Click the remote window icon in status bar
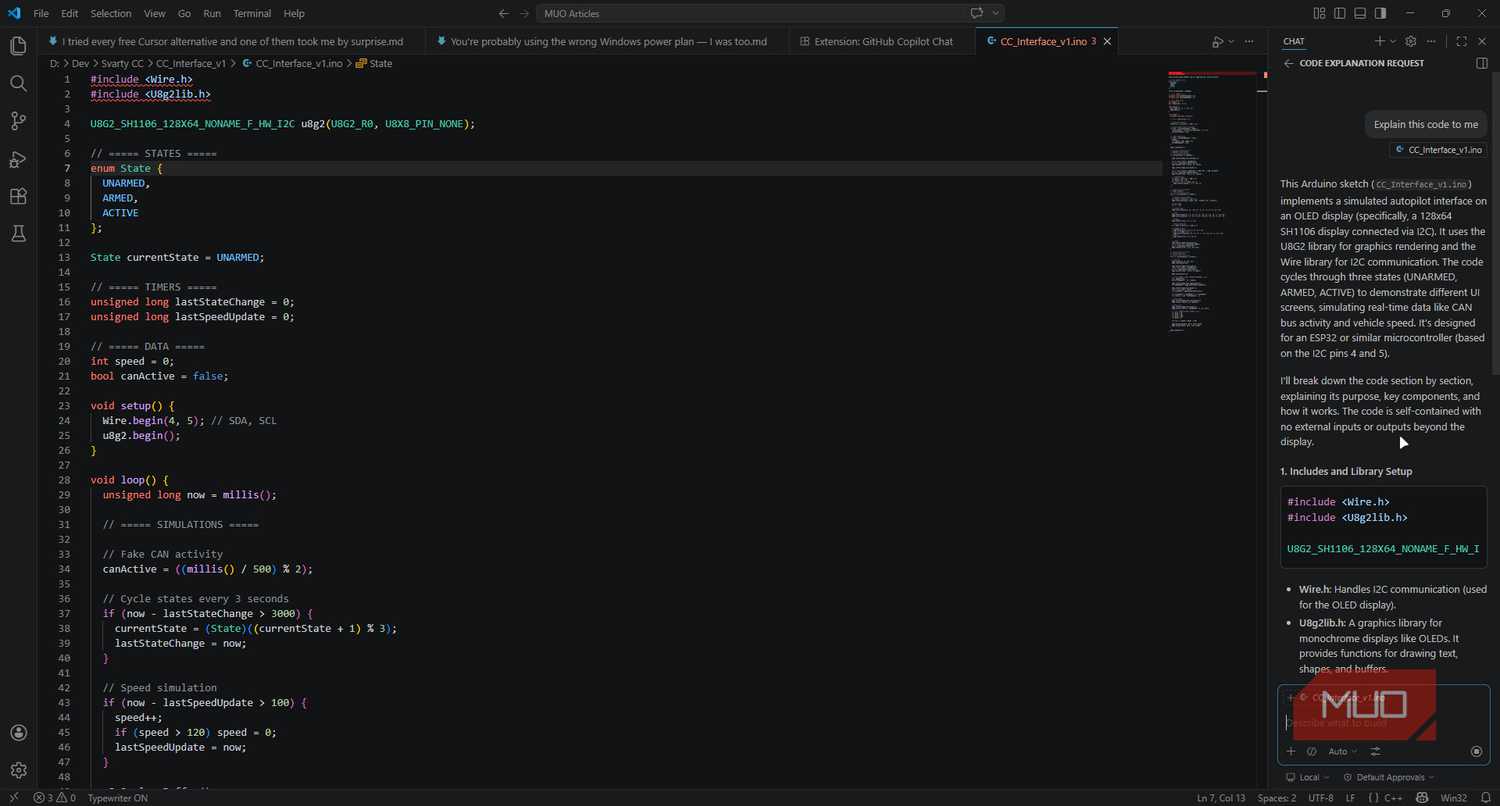 13,798
